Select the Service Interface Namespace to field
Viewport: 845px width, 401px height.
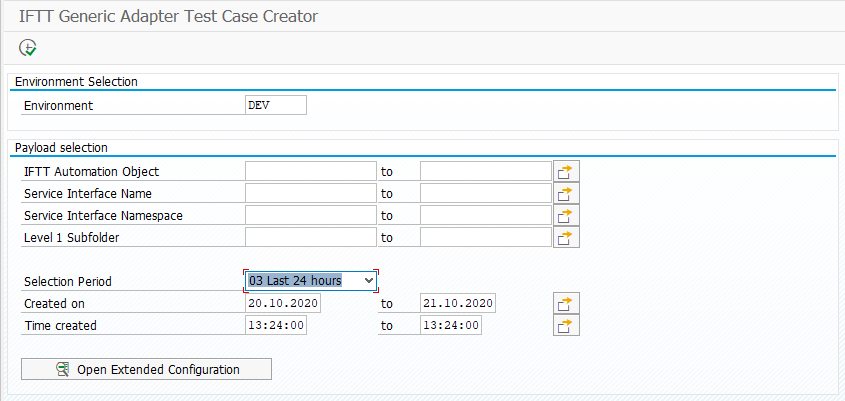486,216
